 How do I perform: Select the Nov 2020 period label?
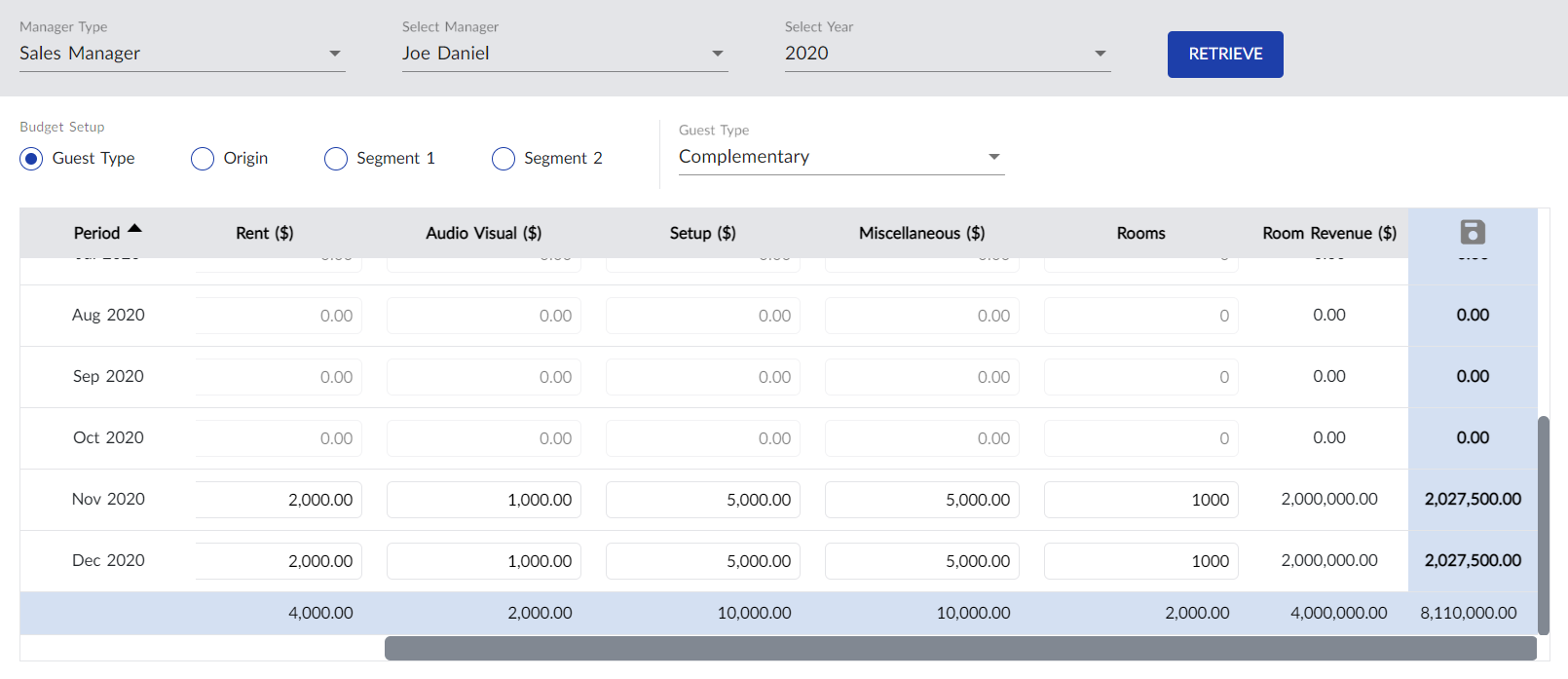tap(108, 499)
